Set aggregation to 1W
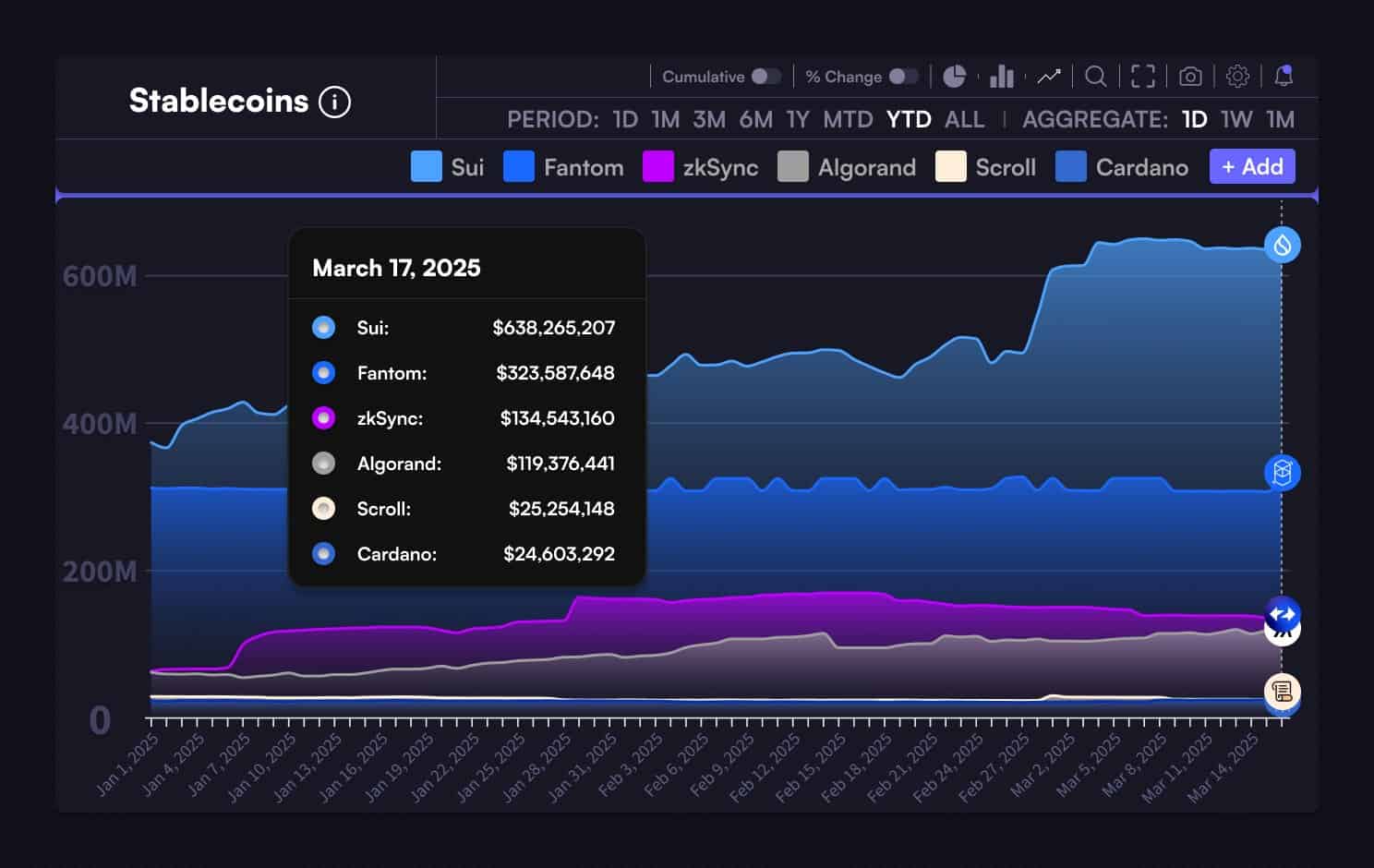1374x868 pixels. (x=1237, y=119)
